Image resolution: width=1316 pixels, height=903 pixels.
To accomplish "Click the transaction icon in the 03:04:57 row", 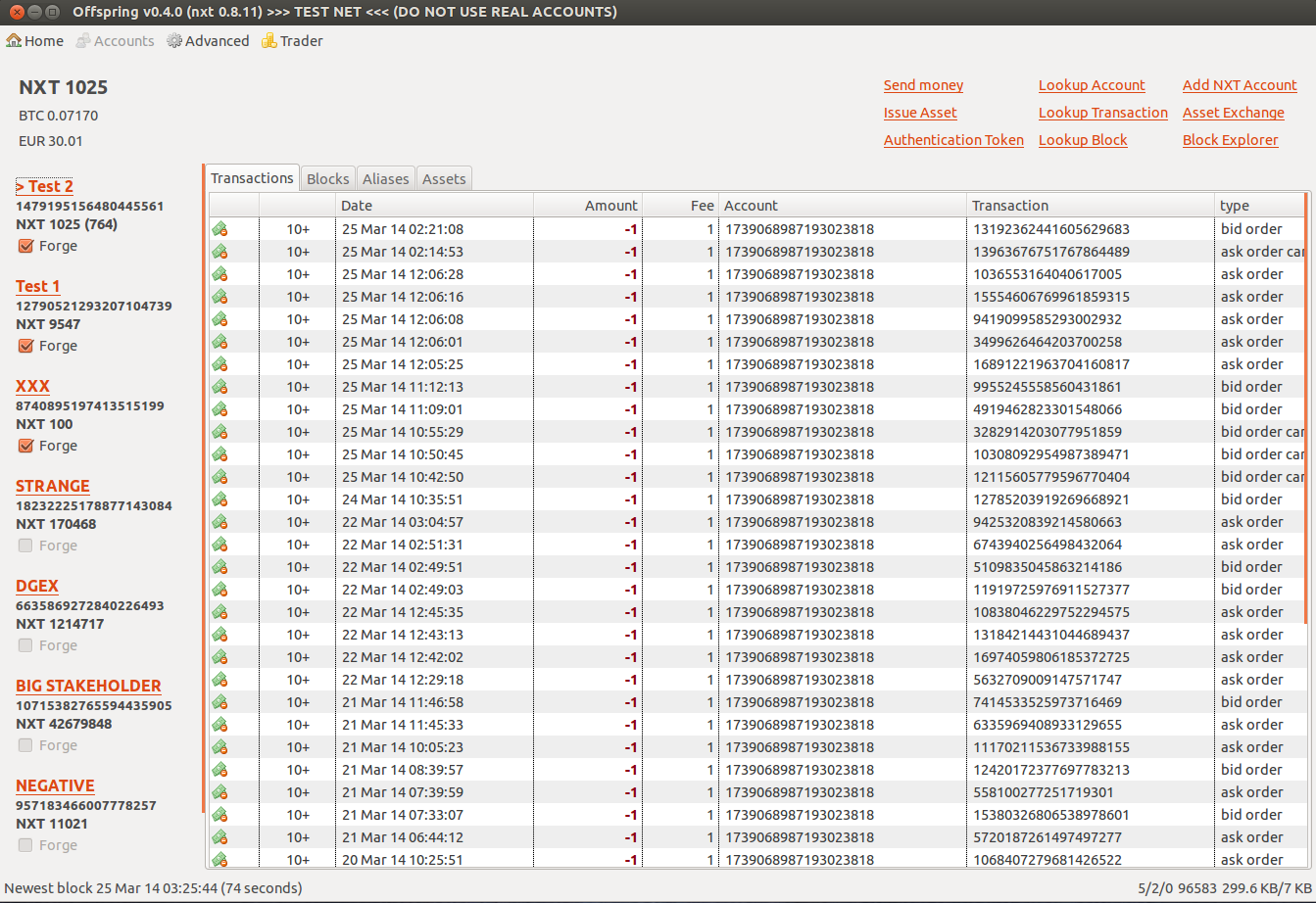I will pos(219,522).
